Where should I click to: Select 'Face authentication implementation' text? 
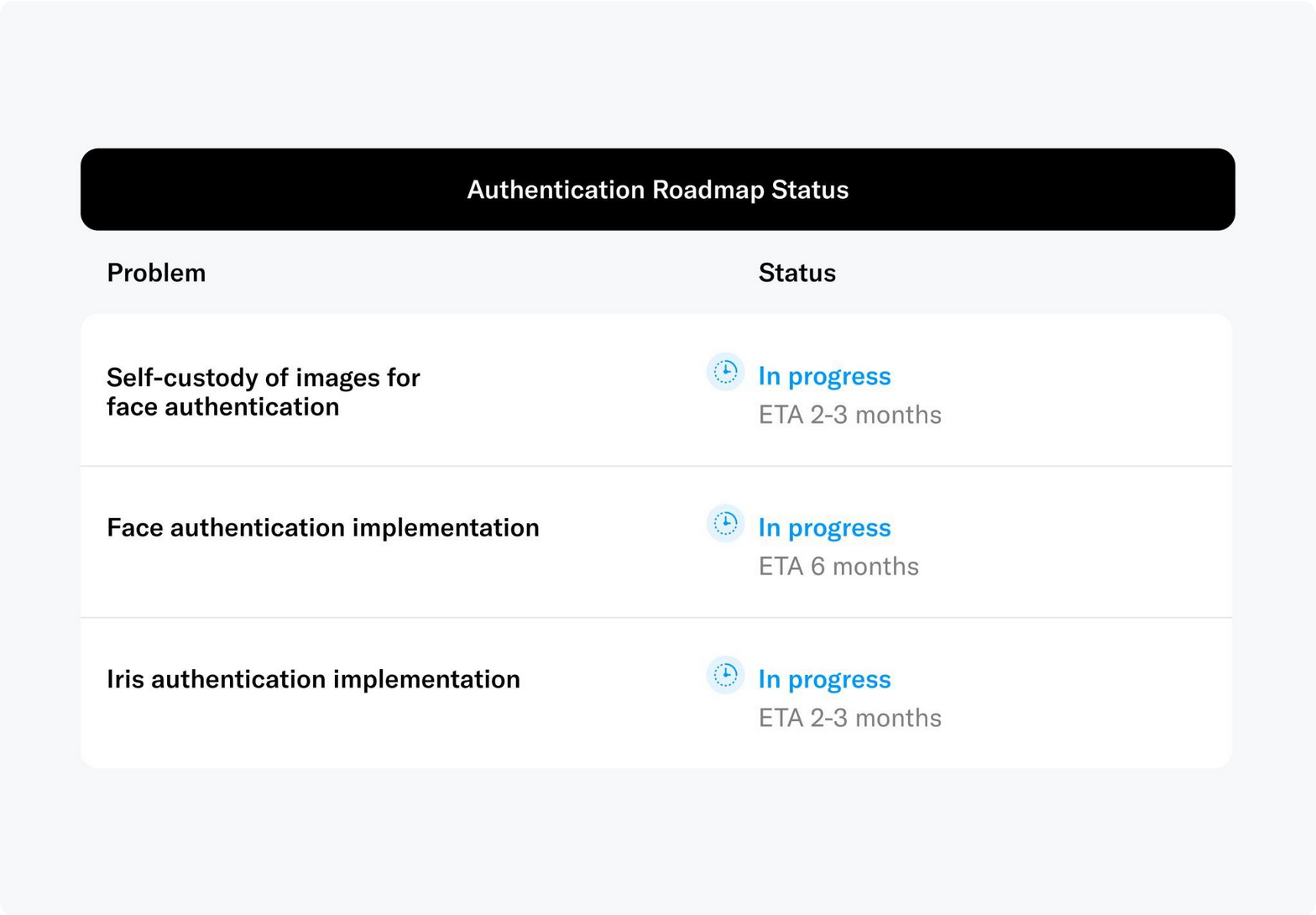click(323, 528)
